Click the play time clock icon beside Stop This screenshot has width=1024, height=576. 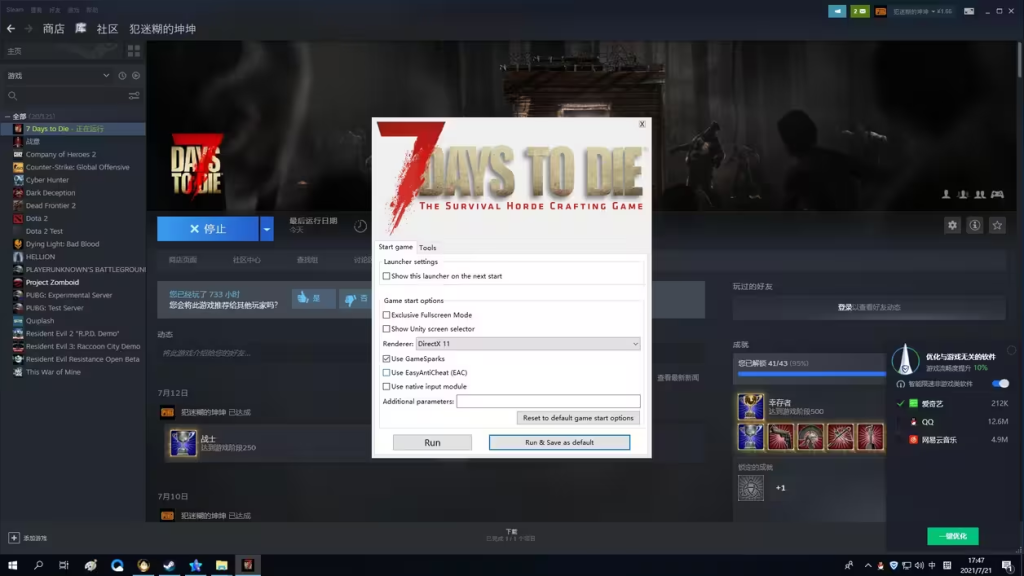coord(360,226)
